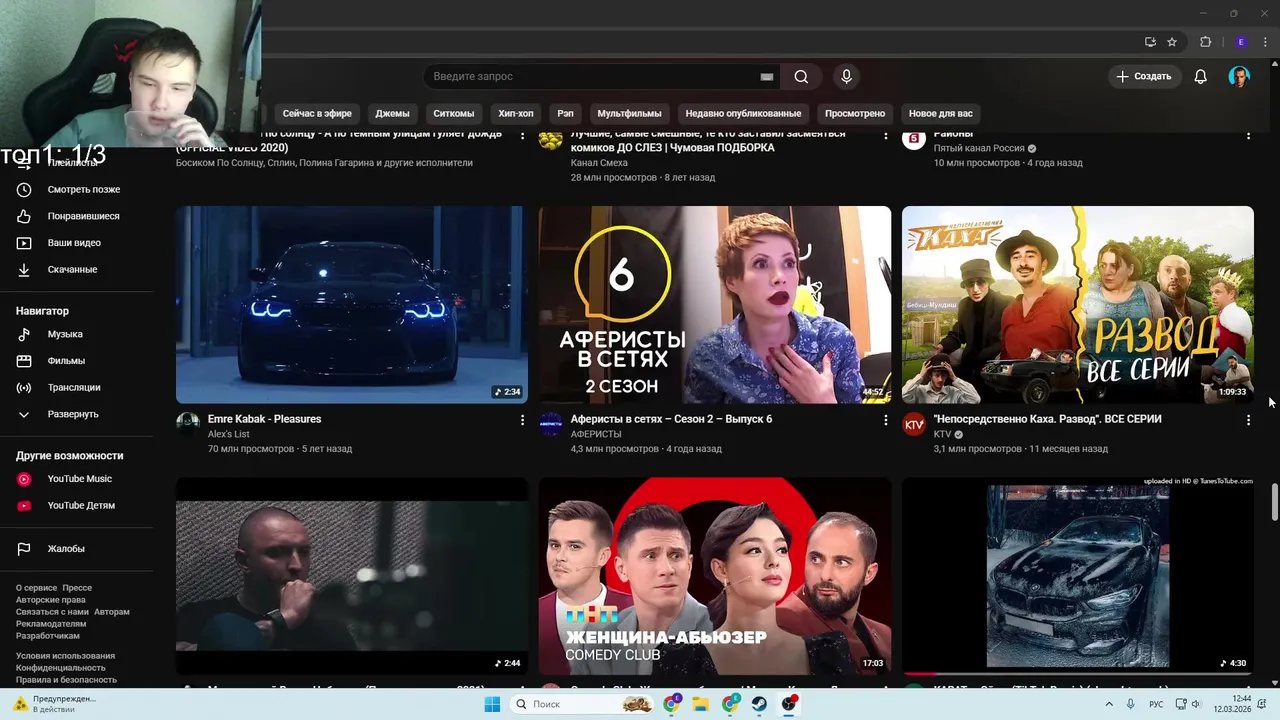Click the Условия использования footer link

(x=65, y=656)
